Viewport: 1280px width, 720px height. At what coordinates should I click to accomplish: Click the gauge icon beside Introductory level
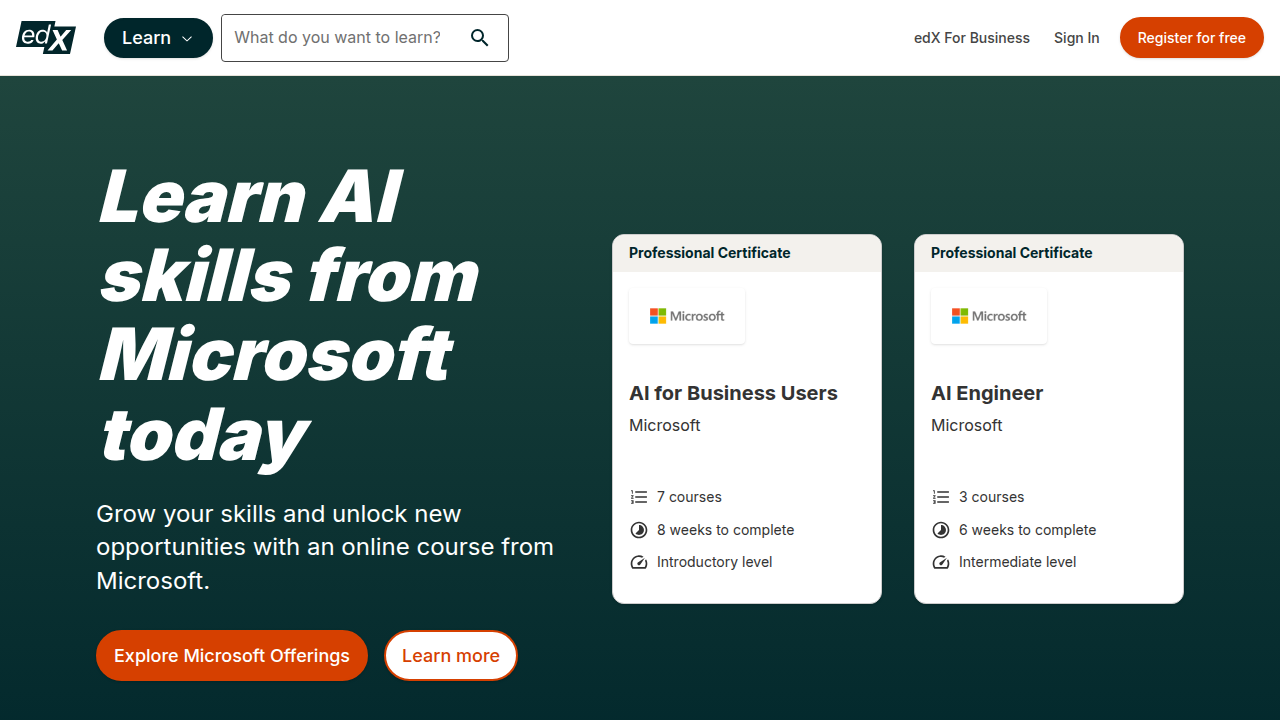click(639, 562)
